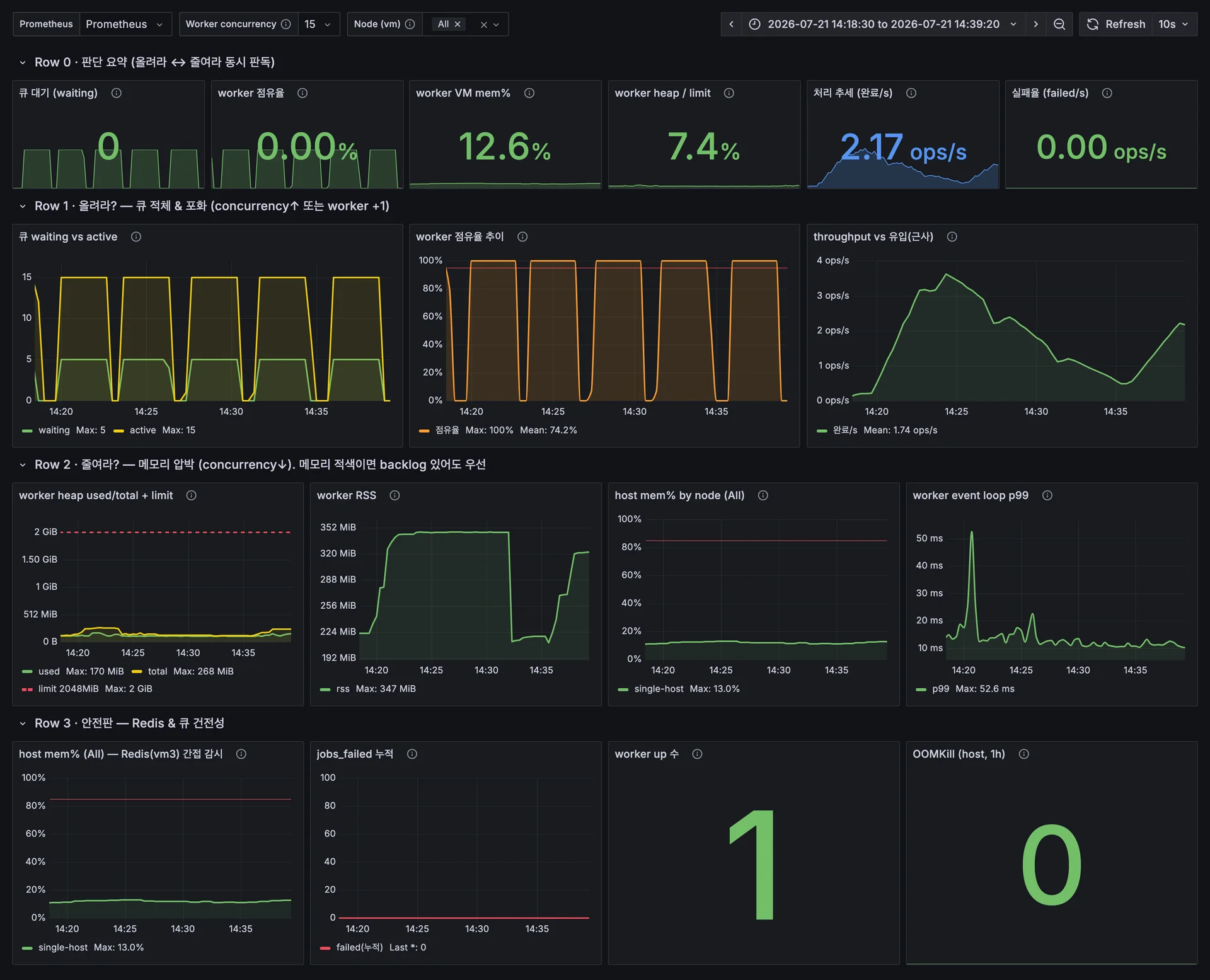Click the "Mean: 1.74 ops/s" legend value
This screenshot has height=980, width=1210.
(x=901, y=430)
